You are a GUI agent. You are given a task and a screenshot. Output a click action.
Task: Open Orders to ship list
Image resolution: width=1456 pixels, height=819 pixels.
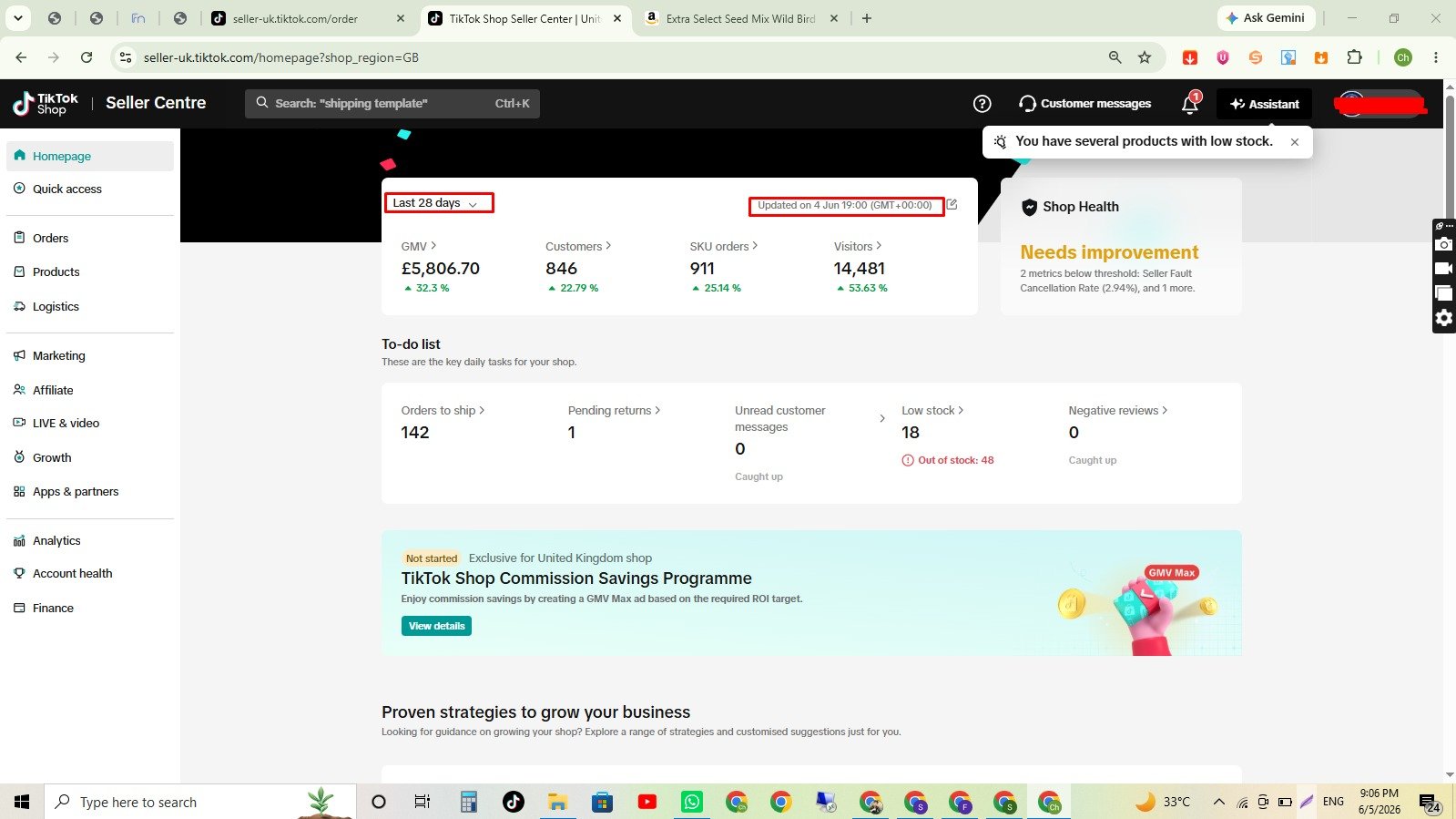(443, 411)
